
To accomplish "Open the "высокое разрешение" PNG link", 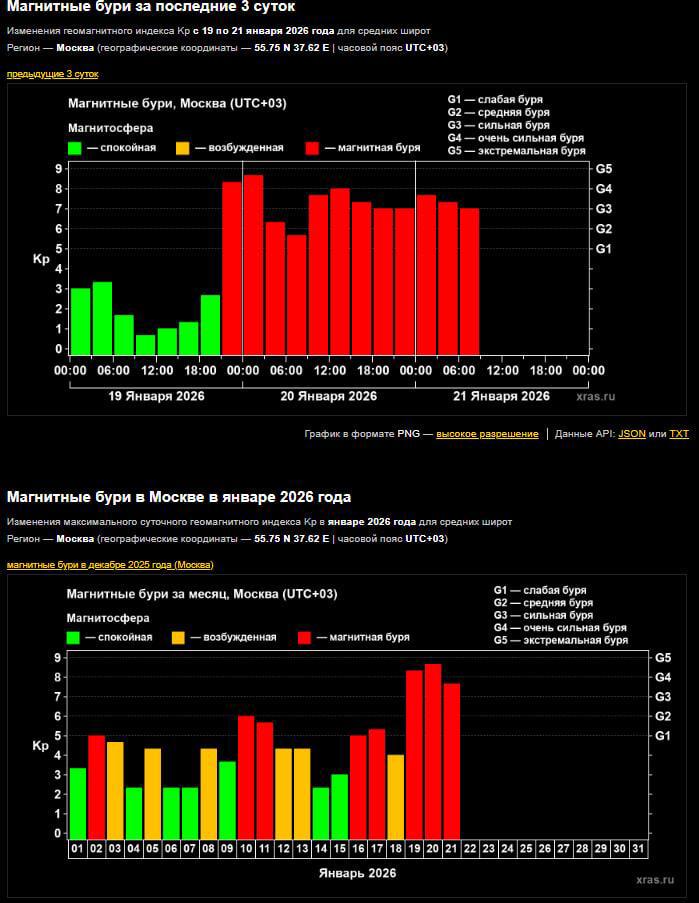I will pos(487,434).
